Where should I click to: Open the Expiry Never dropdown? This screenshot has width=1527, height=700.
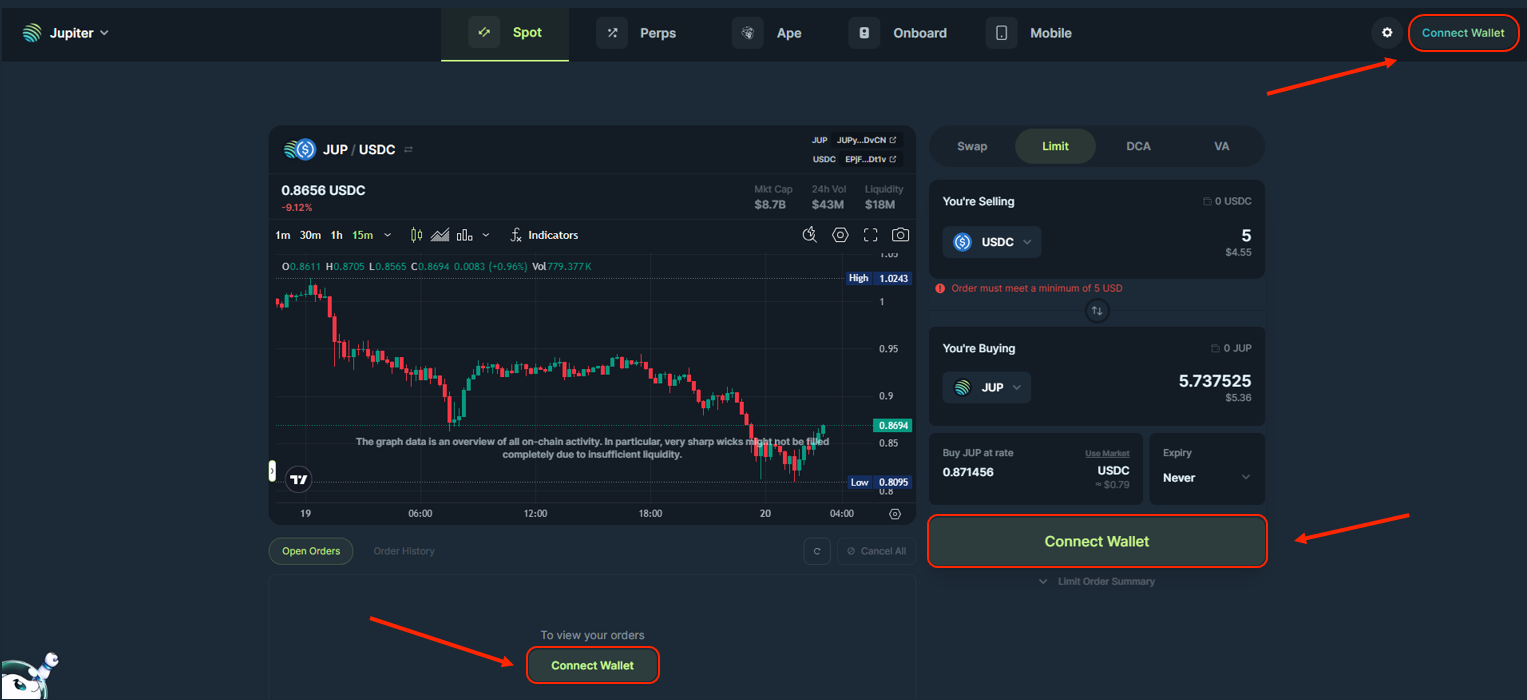tap(1207, 478)
